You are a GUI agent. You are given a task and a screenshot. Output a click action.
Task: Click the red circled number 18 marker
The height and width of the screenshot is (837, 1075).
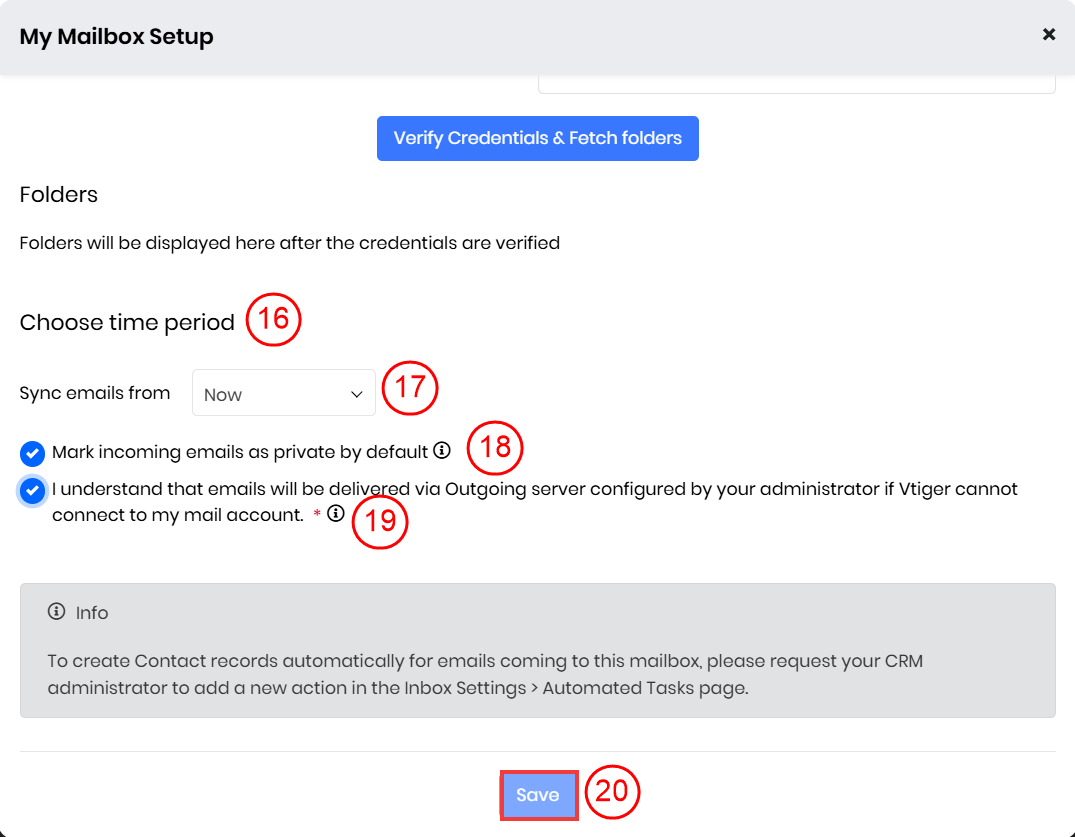click(495, 447)
